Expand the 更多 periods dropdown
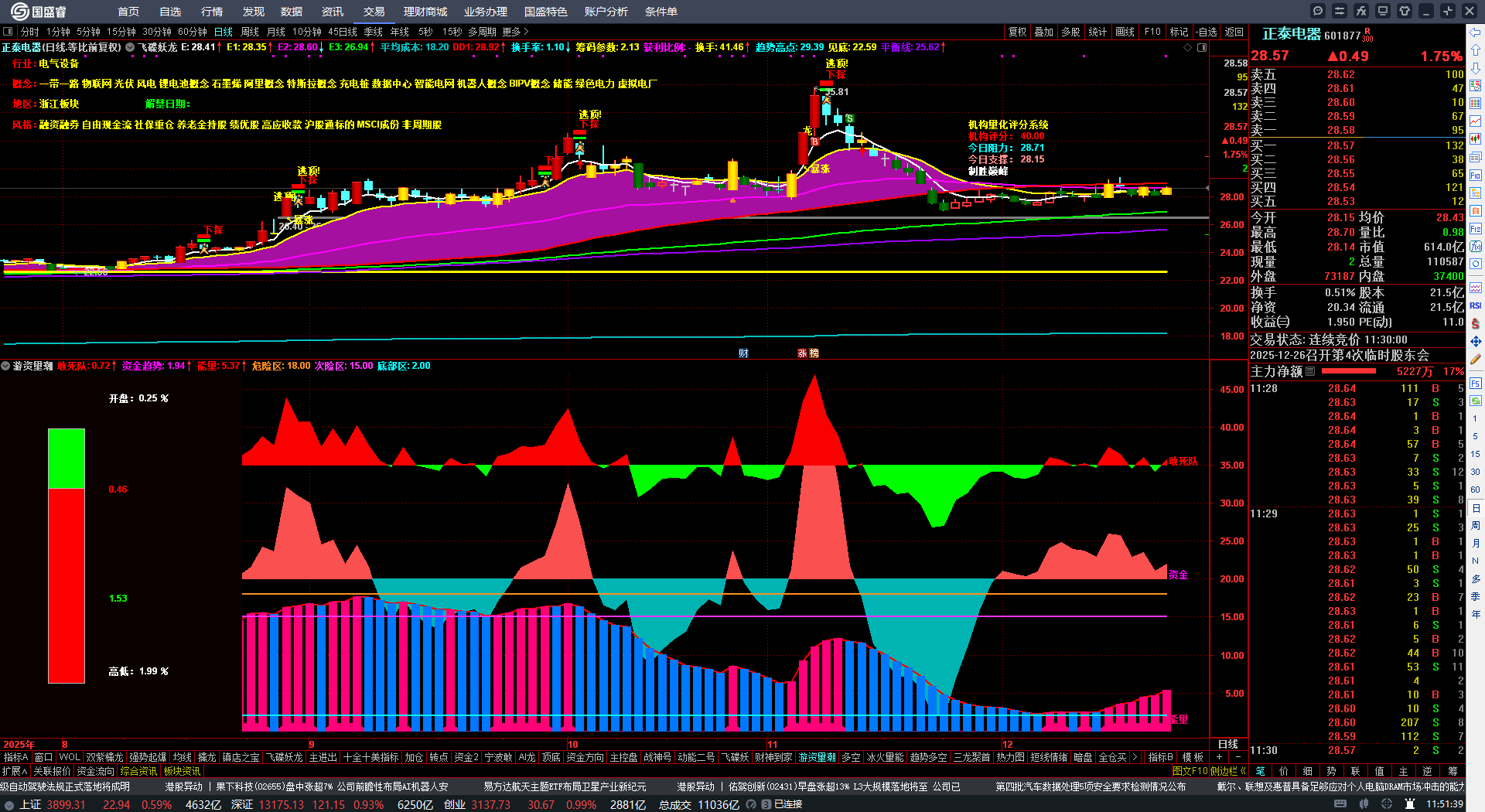 point(515,32)
